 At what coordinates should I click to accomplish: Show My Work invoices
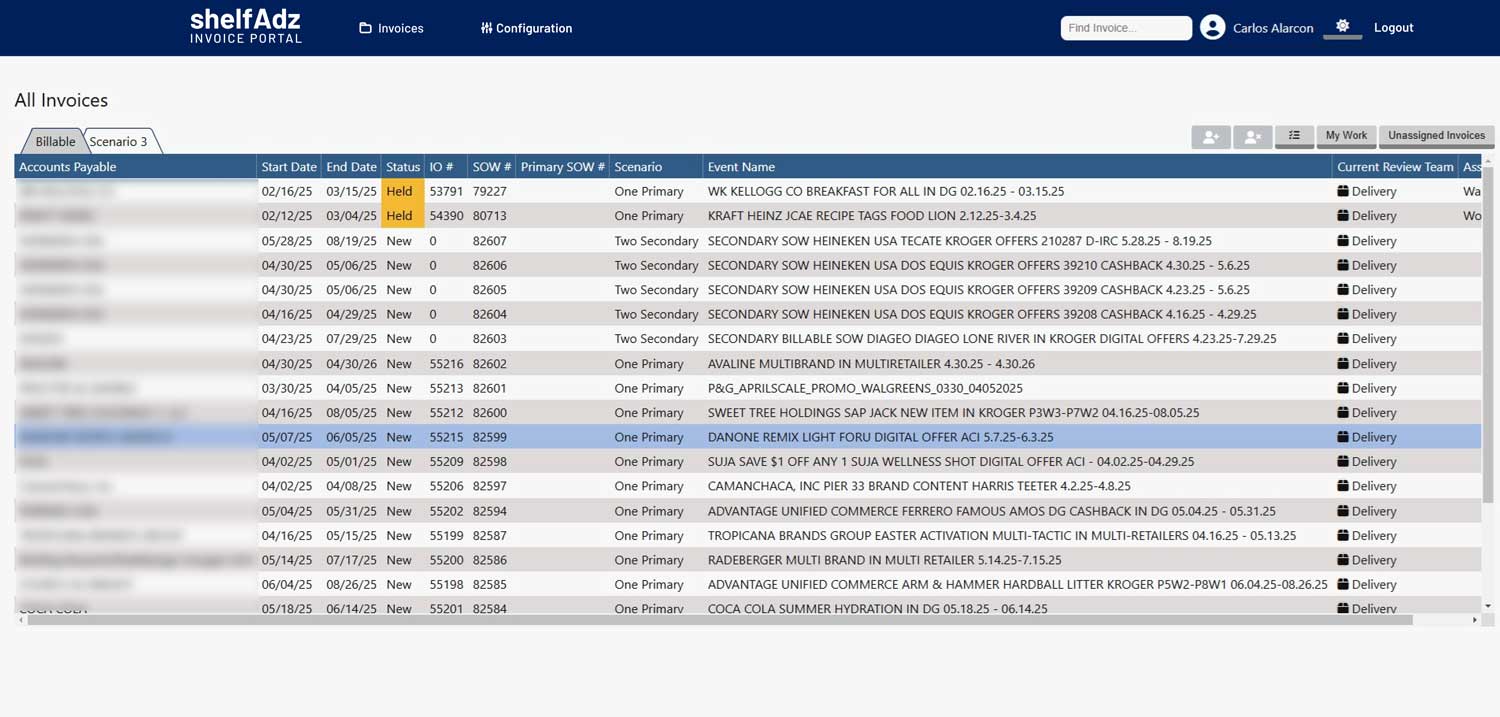click(x=1346, y=135)
